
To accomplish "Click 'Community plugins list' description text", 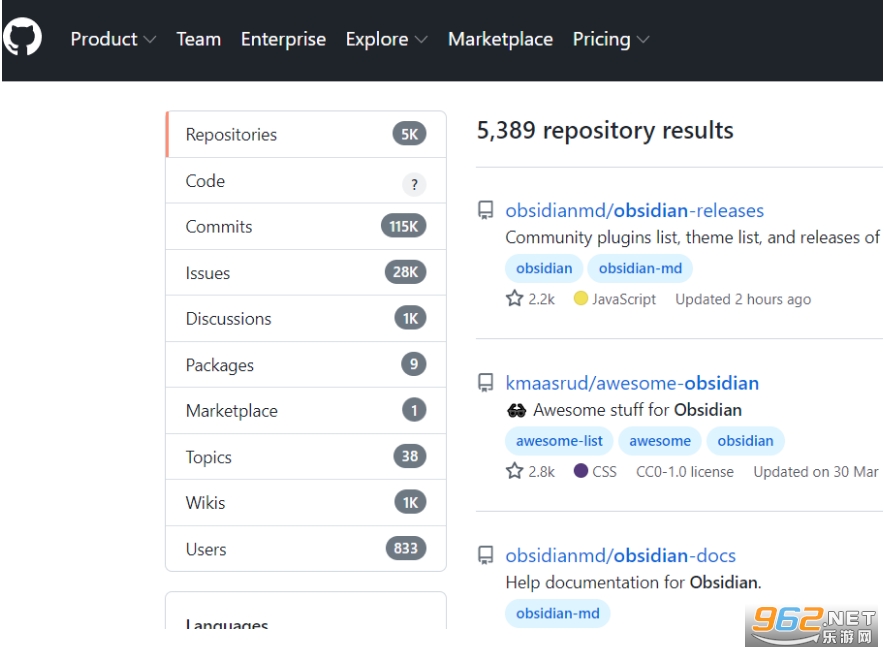I will [692, 237].
